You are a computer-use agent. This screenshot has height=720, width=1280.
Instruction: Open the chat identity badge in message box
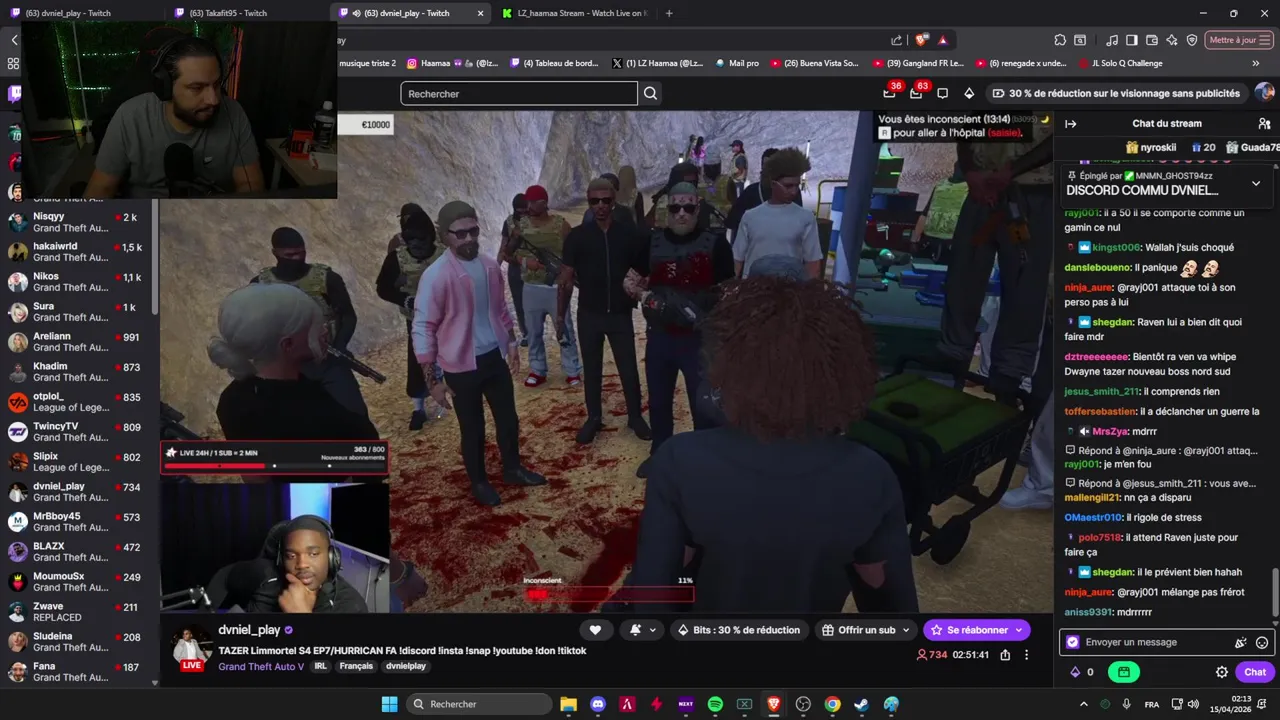point(1073,643)
